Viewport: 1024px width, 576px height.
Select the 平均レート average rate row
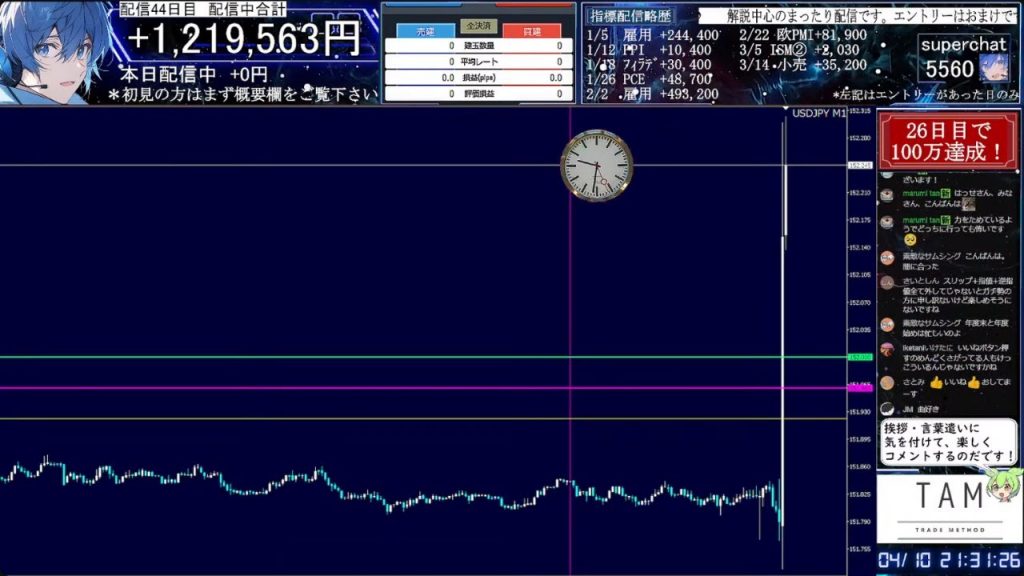[x=479, y=62]
